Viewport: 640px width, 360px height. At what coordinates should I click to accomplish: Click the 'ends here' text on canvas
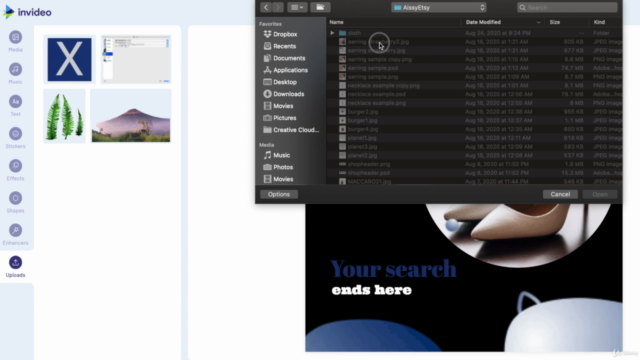[x=372, y=290]
